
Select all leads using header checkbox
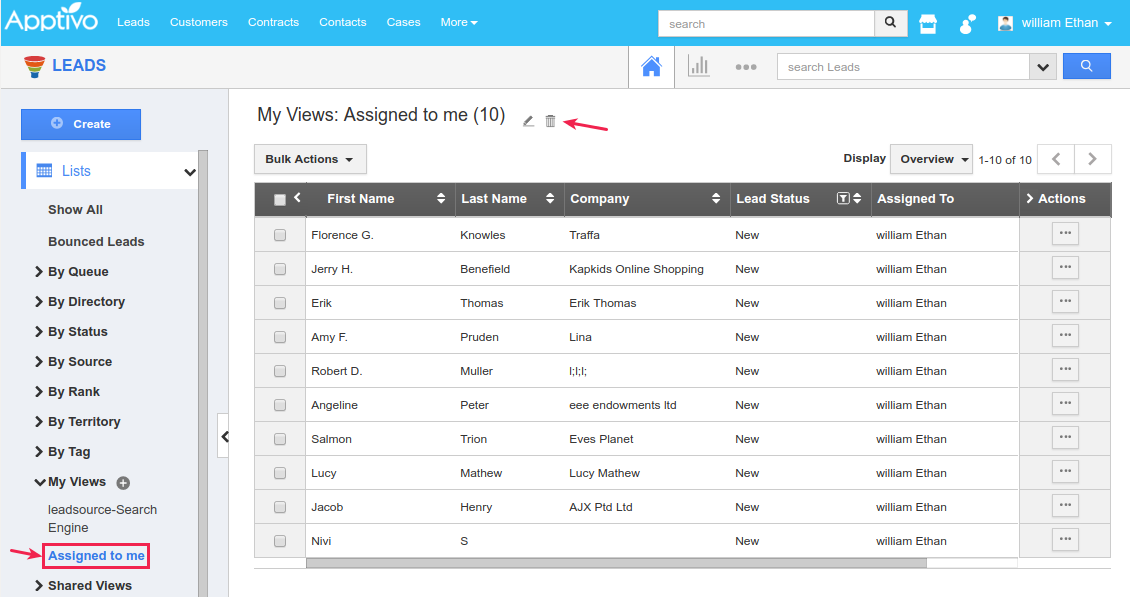tap(280, 200)
